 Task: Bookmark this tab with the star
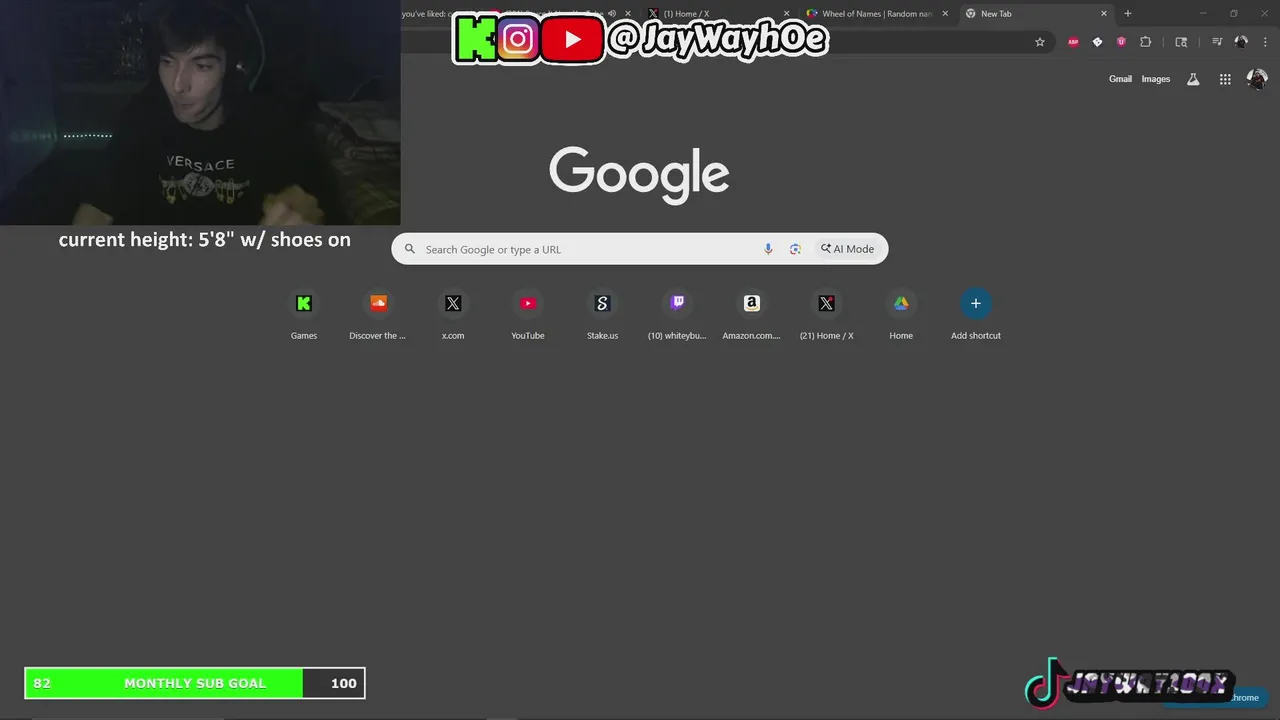click(x=1040, y=42)
